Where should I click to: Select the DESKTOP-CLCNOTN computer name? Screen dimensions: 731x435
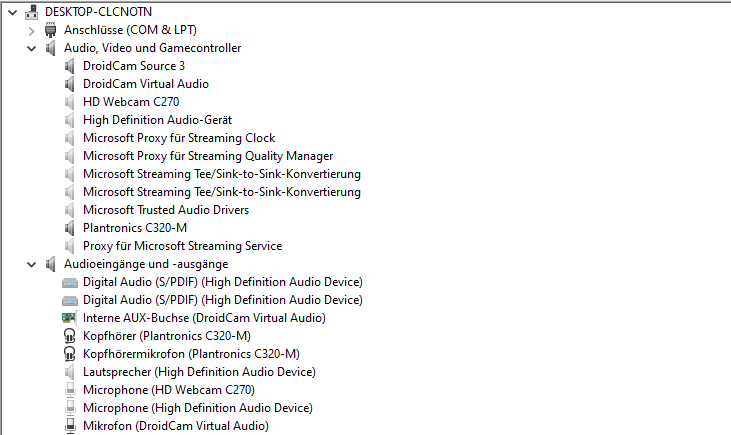click(98, 12)
